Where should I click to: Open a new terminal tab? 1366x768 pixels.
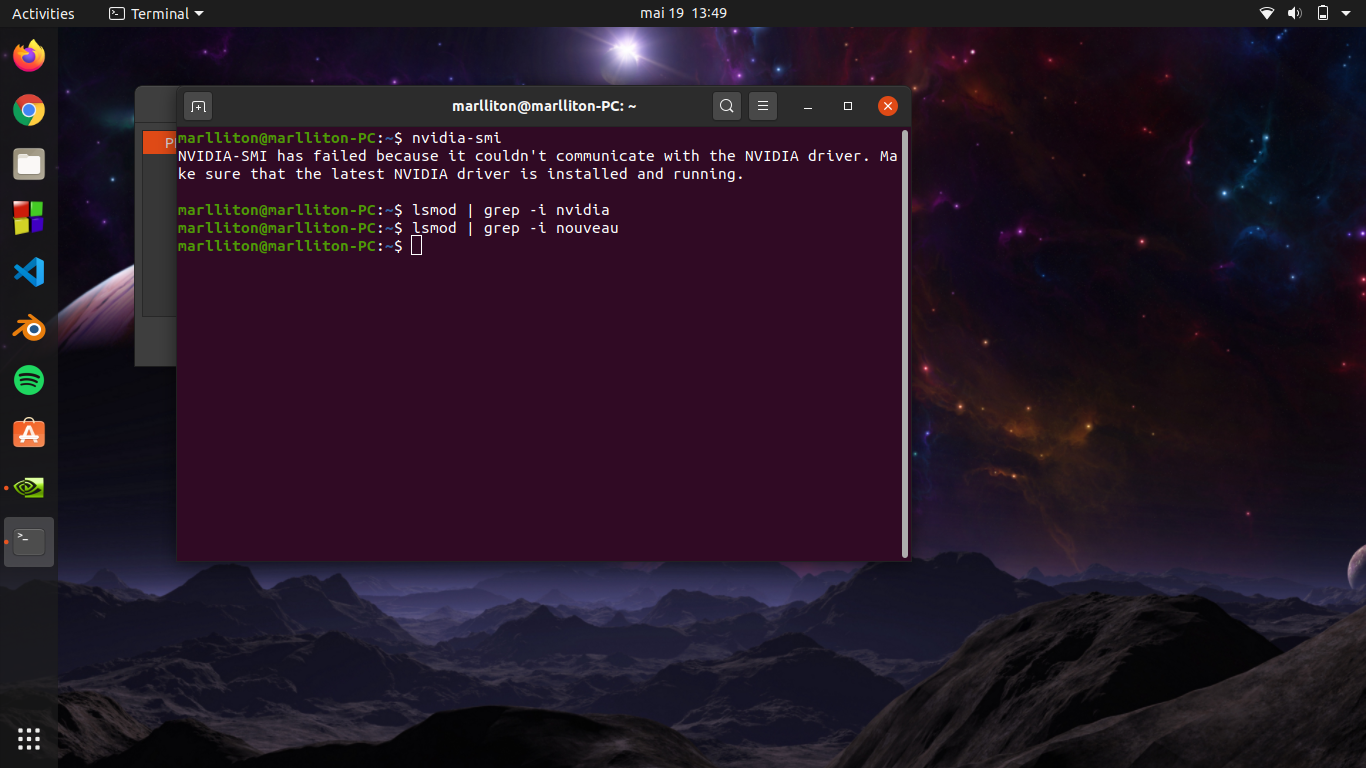[198, 106]
